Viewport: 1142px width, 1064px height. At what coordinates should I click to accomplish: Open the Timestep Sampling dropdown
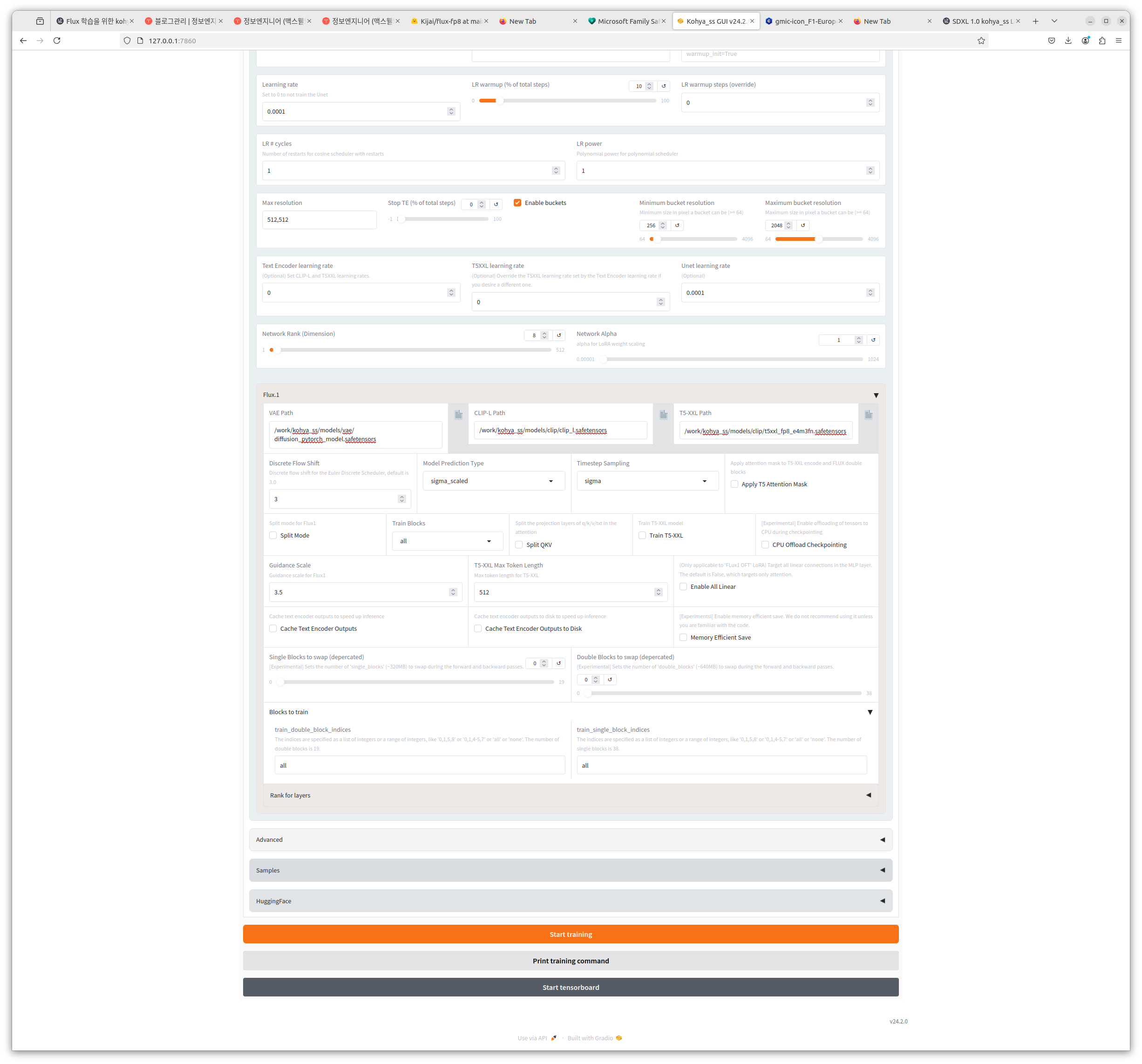coord(647,481)
